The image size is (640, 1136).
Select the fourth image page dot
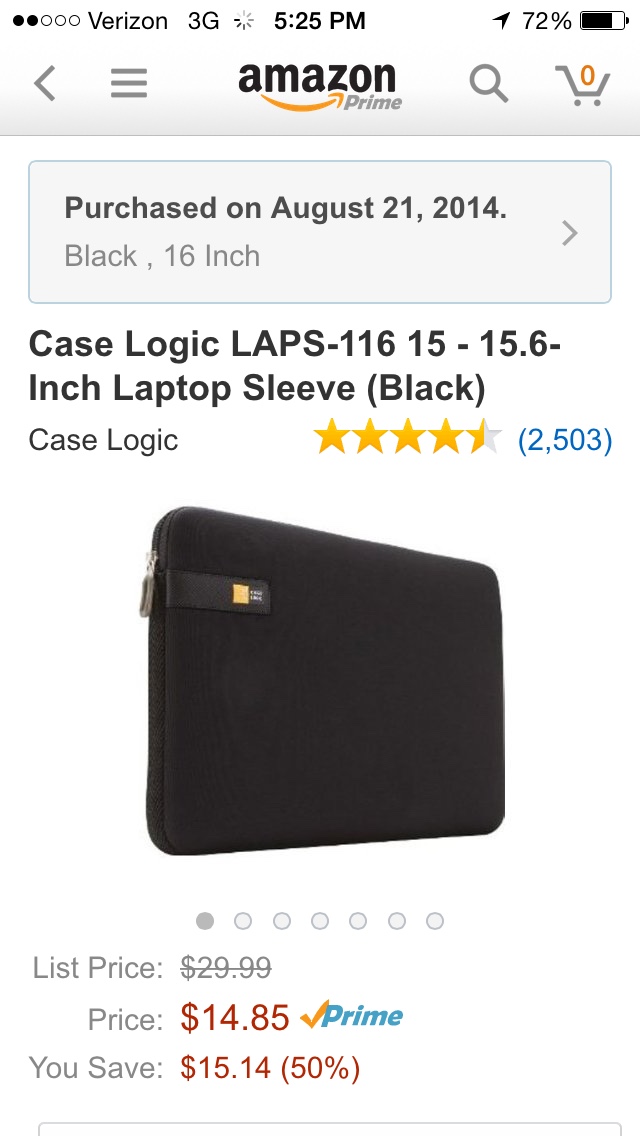[x=320, y=921]
